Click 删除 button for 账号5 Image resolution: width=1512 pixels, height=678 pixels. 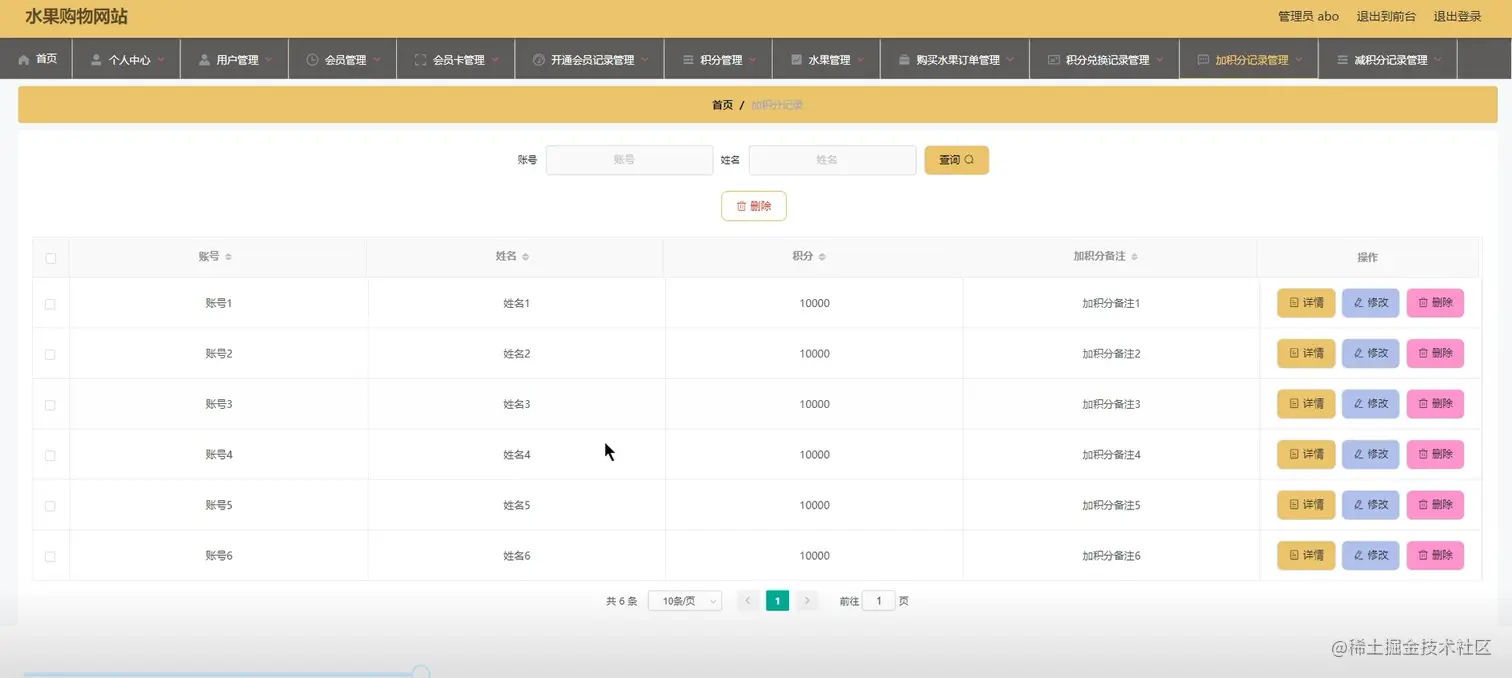(1435, 504)
